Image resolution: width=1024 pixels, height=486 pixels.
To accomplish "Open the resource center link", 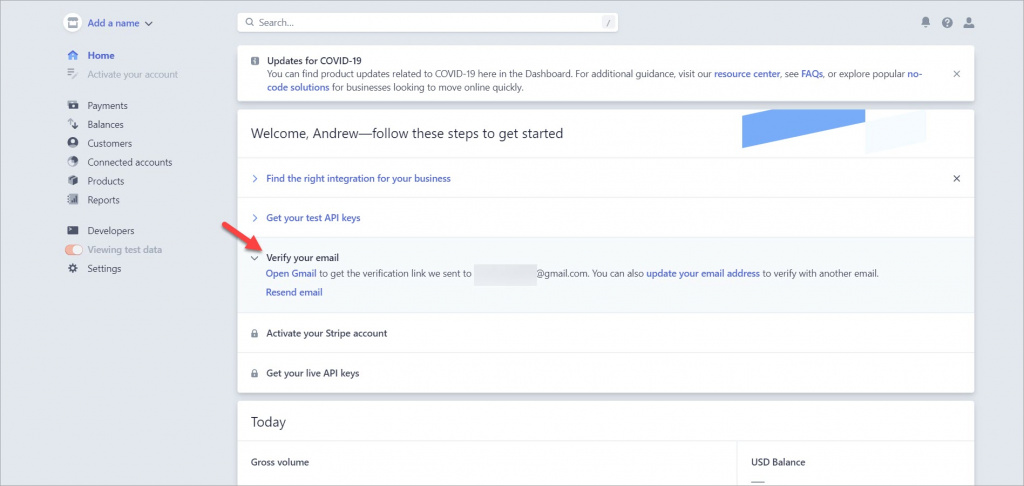I will click(x=747, y=74).
